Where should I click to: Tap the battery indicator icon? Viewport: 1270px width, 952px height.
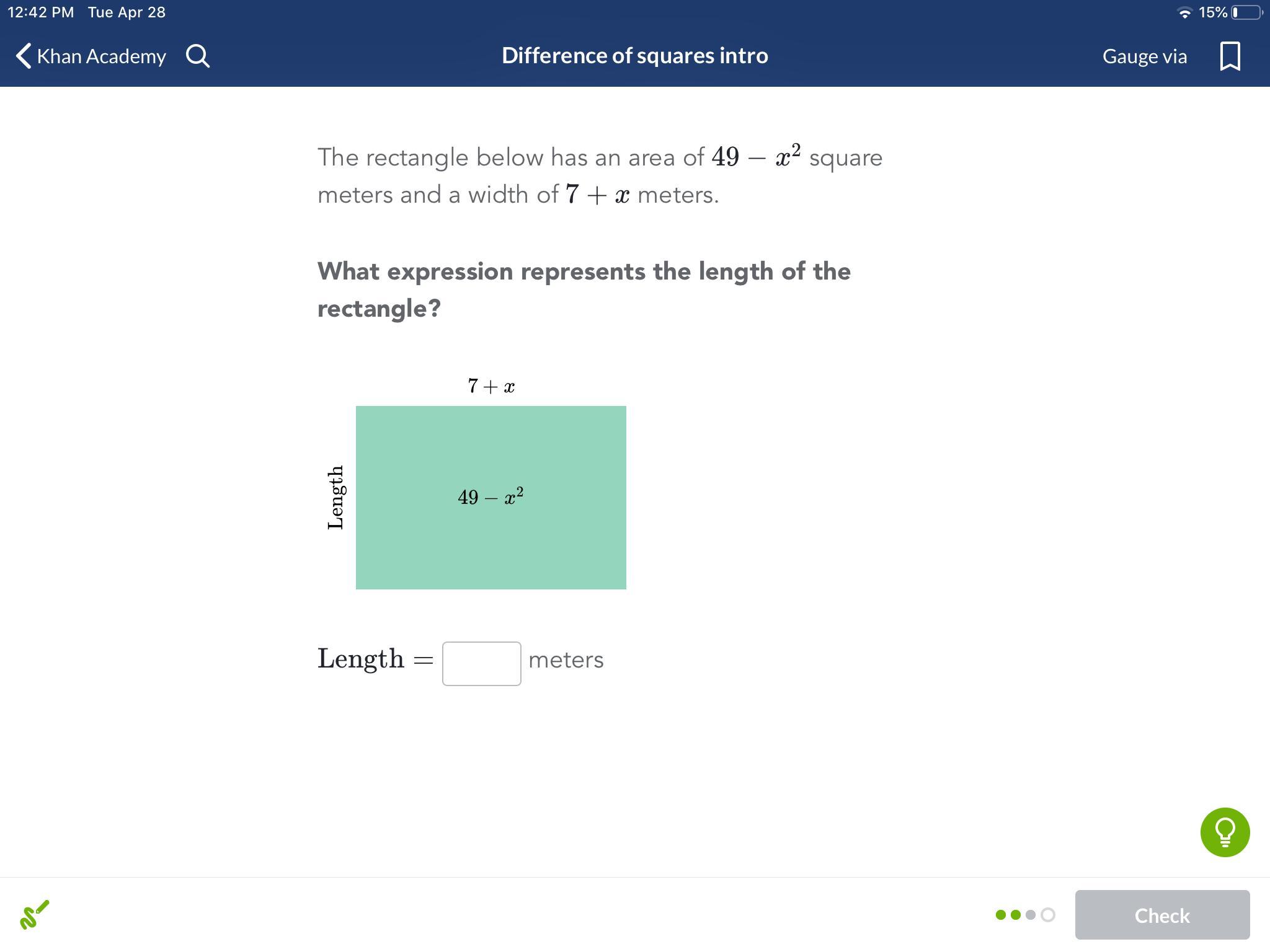coord(1246,12)
